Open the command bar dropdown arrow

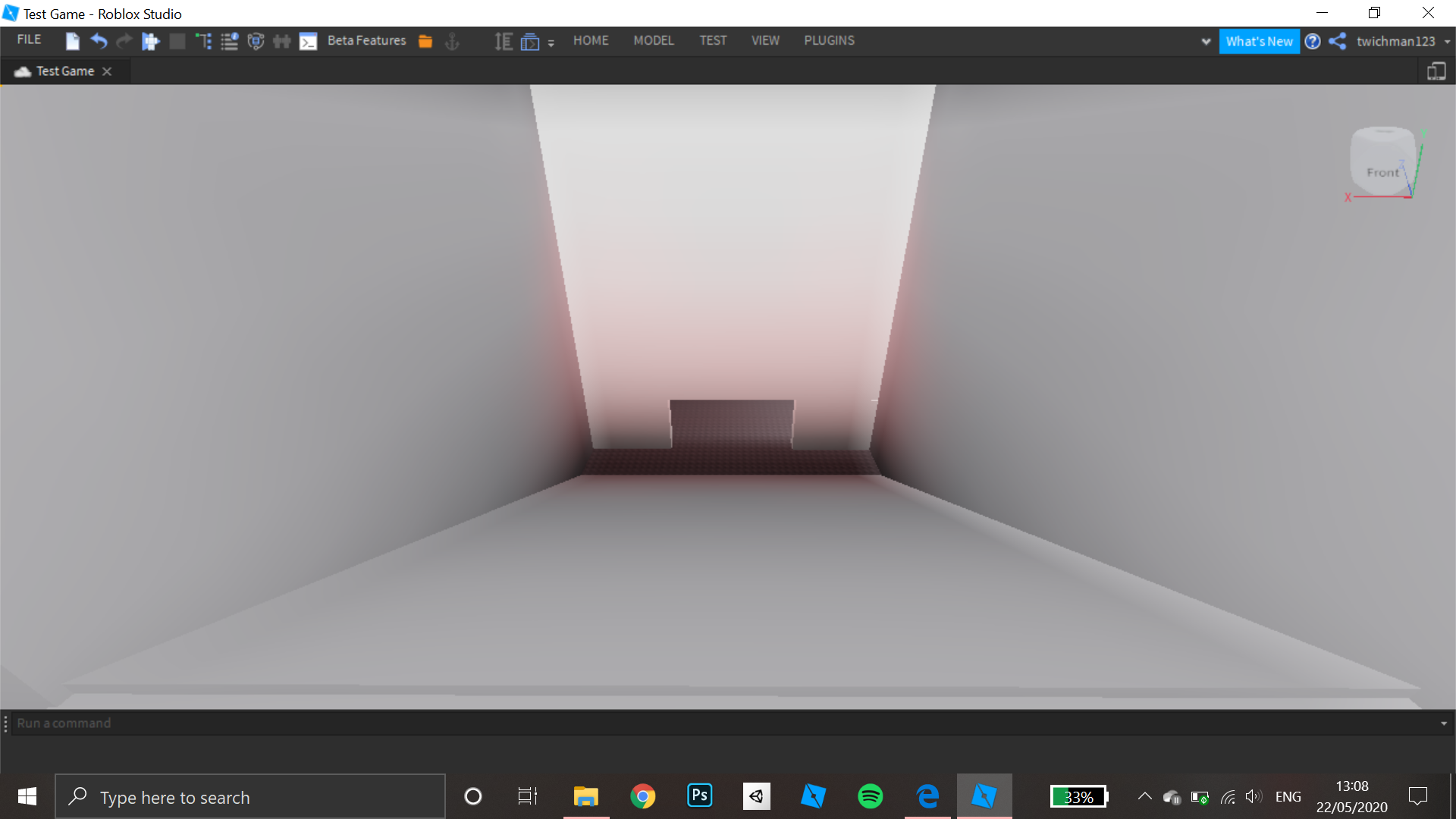point(1445,723)
